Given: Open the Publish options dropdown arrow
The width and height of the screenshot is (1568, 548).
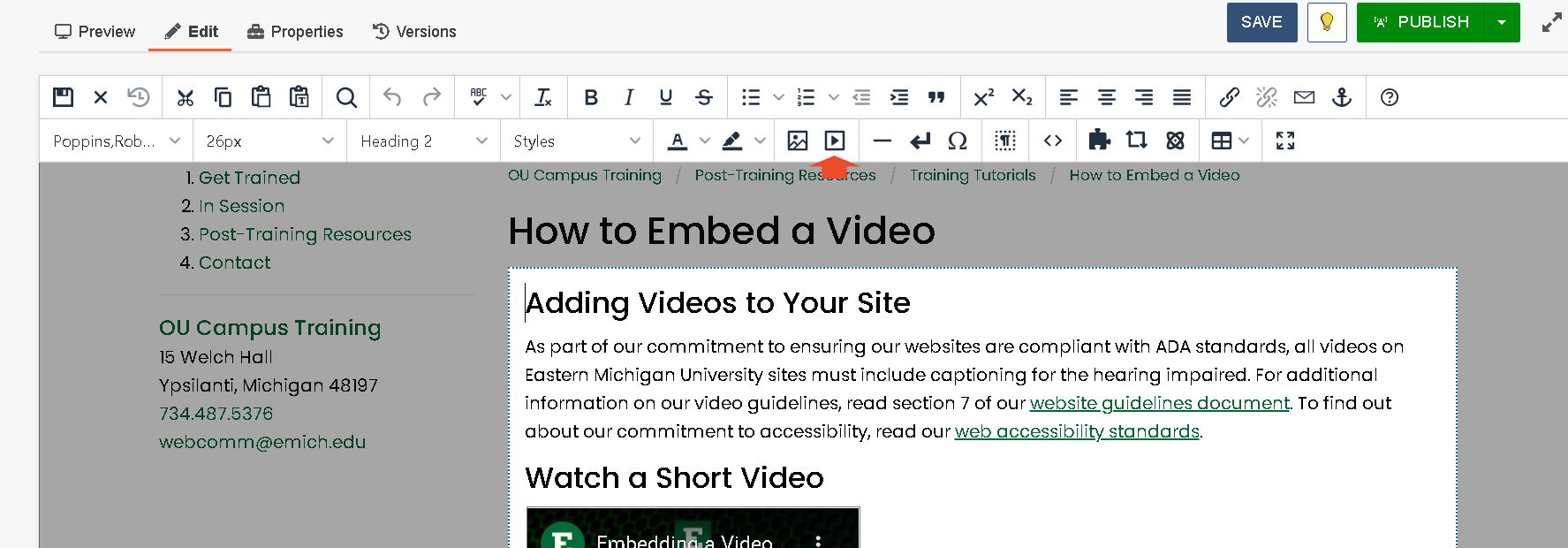Looking at the screenshot, I should [x=1502, y=22].
